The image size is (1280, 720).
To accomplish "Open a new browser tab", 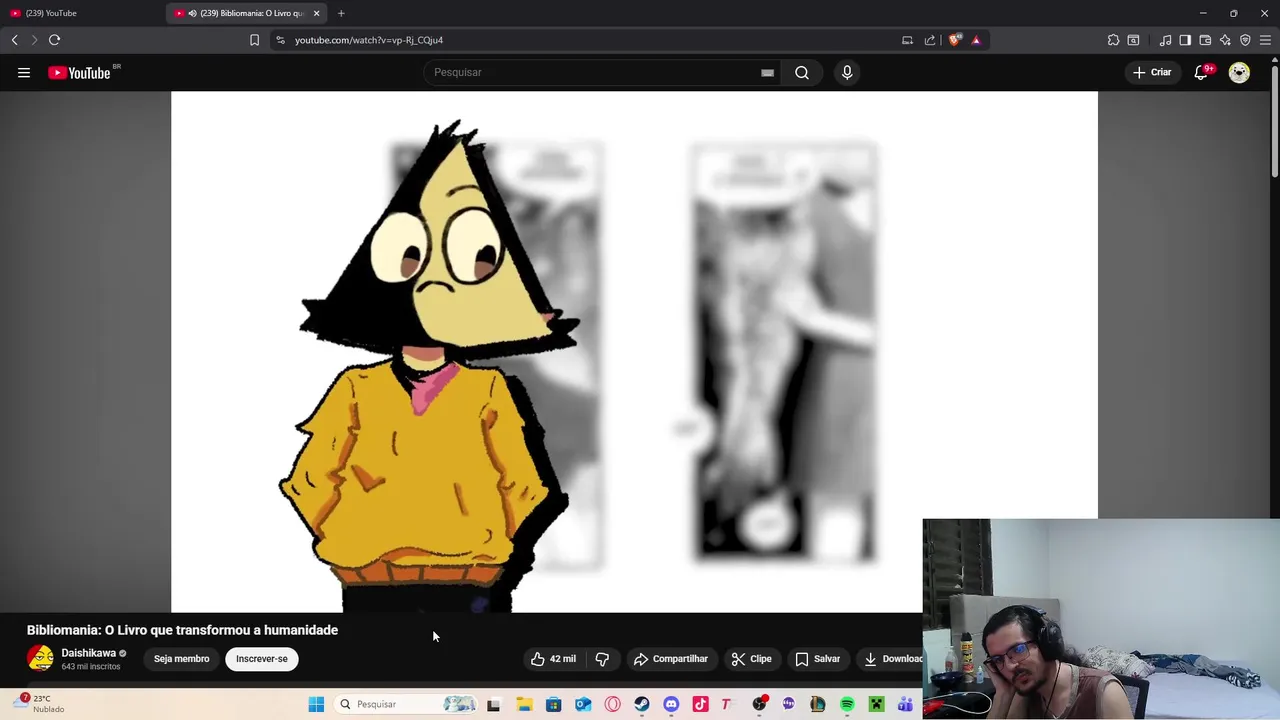I will click(x=341, y=13).
